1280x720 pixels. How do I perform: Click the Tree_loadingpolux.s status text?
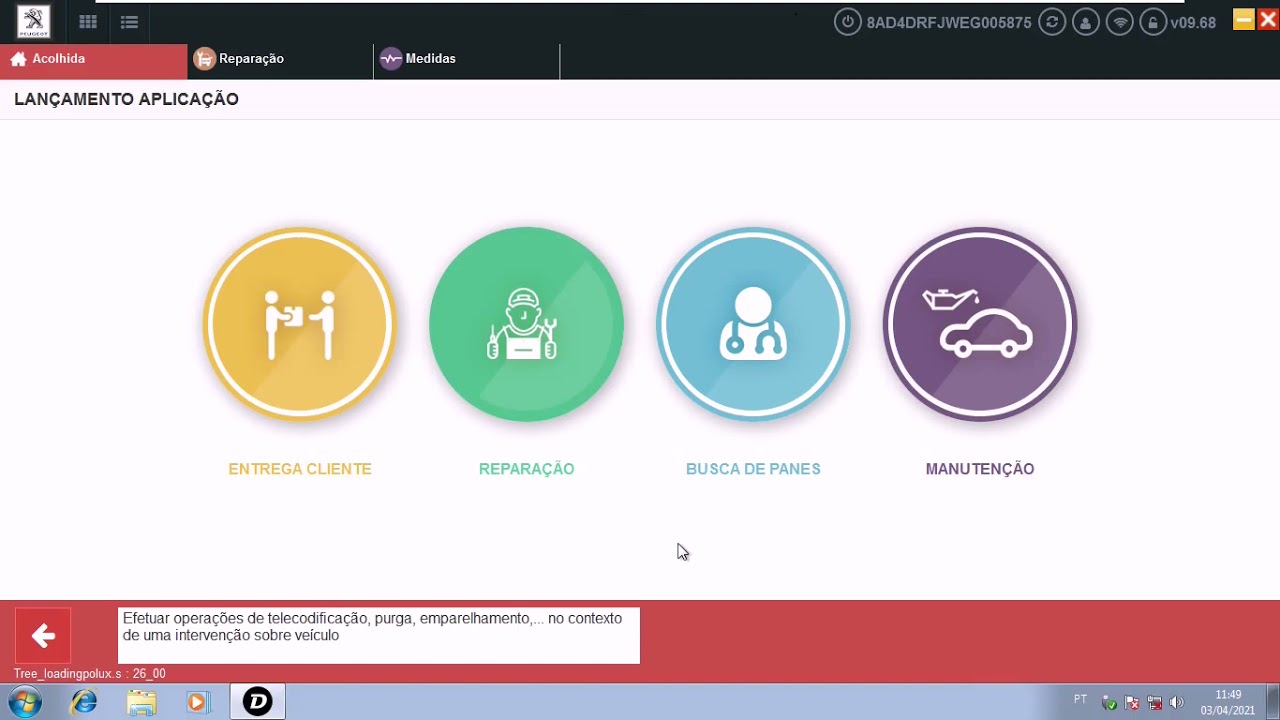[90, 674]
